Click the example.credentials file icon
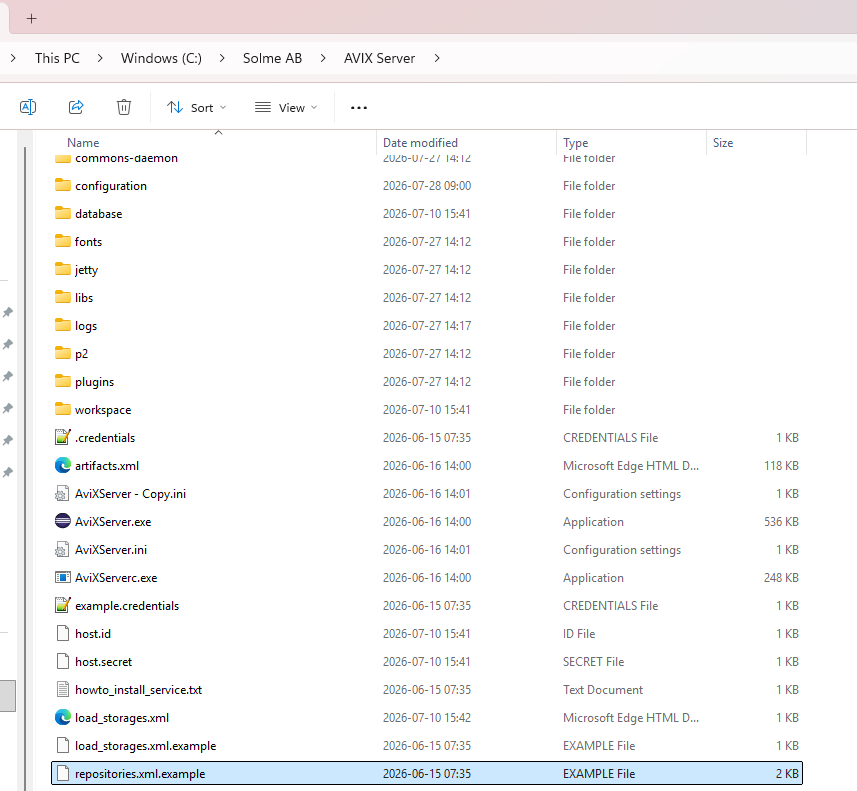 tap(63, 605)
